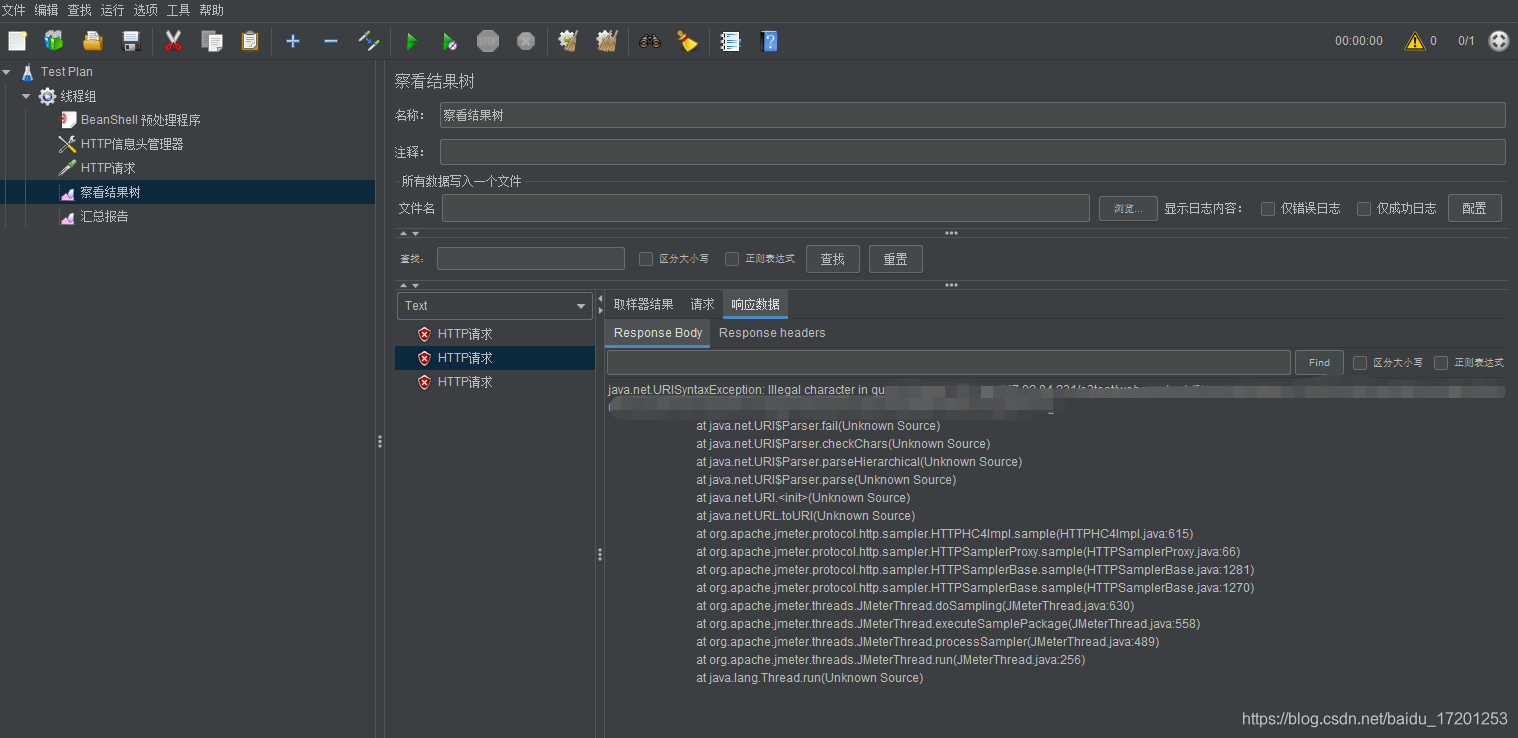Click the Cut scissors icon on toolbar
Screen dimensions: 1518x738
coord(172,41)
